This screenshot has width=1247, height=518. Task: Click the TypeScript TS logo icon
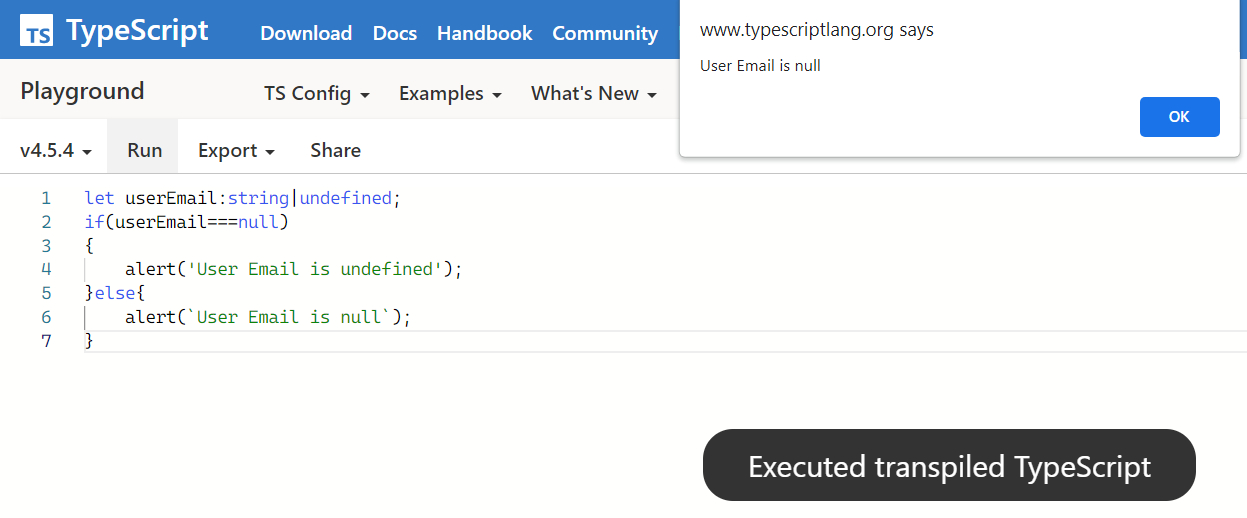37,31
